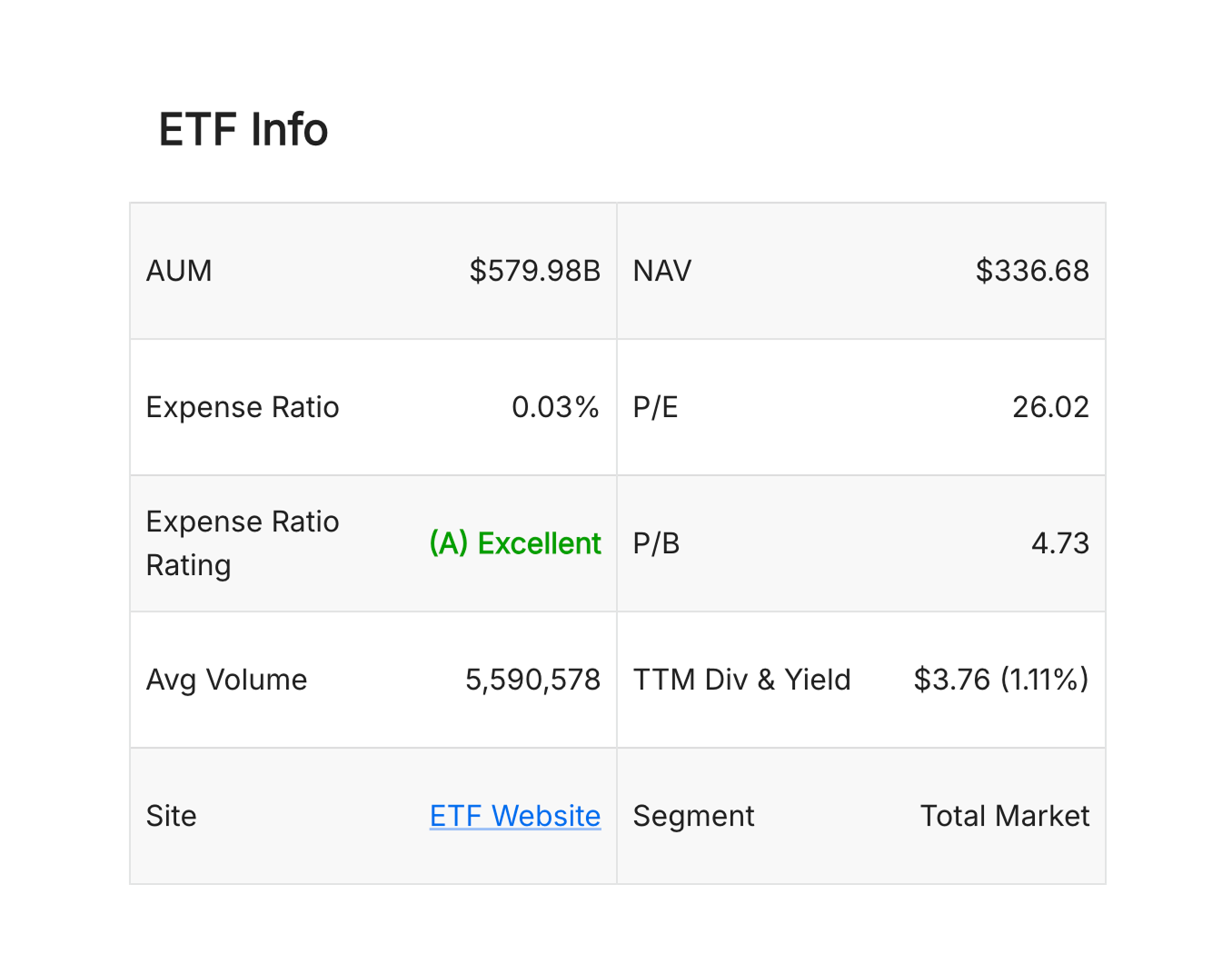Viewport: 1232px width, 963px height.
Task: Click the Total Market segment label
Action: pos(1004,816)
